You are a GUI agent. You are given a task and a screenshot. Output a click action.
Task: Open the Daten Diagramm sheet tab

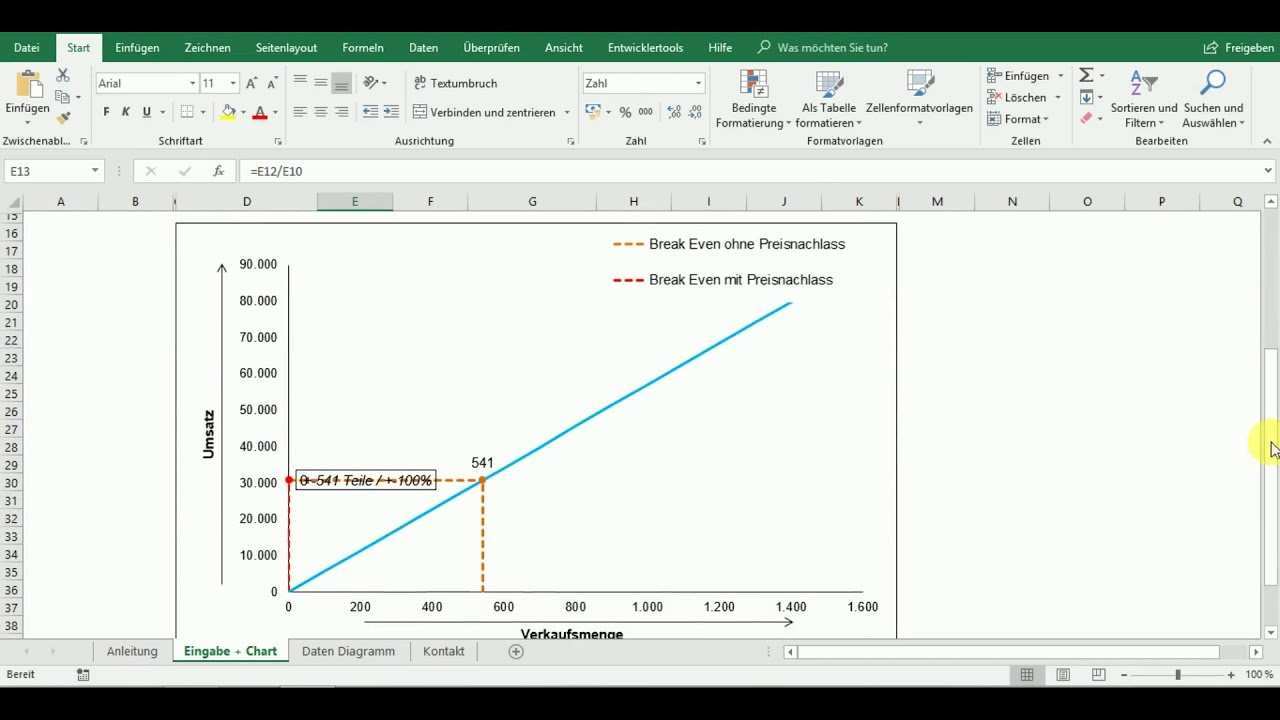348,651
